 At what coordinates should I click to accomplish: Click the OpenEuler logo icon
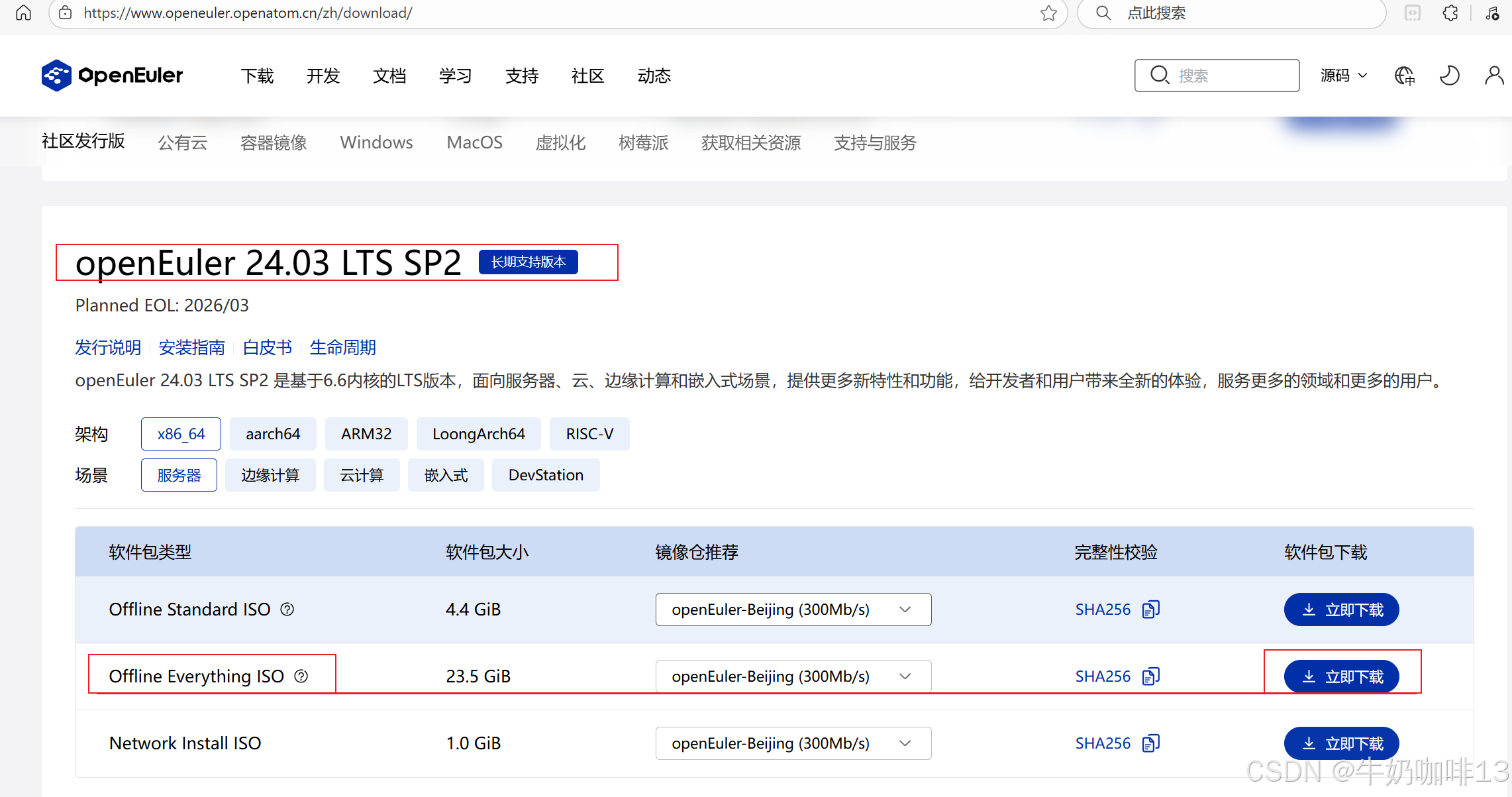(x=56, y=76)
